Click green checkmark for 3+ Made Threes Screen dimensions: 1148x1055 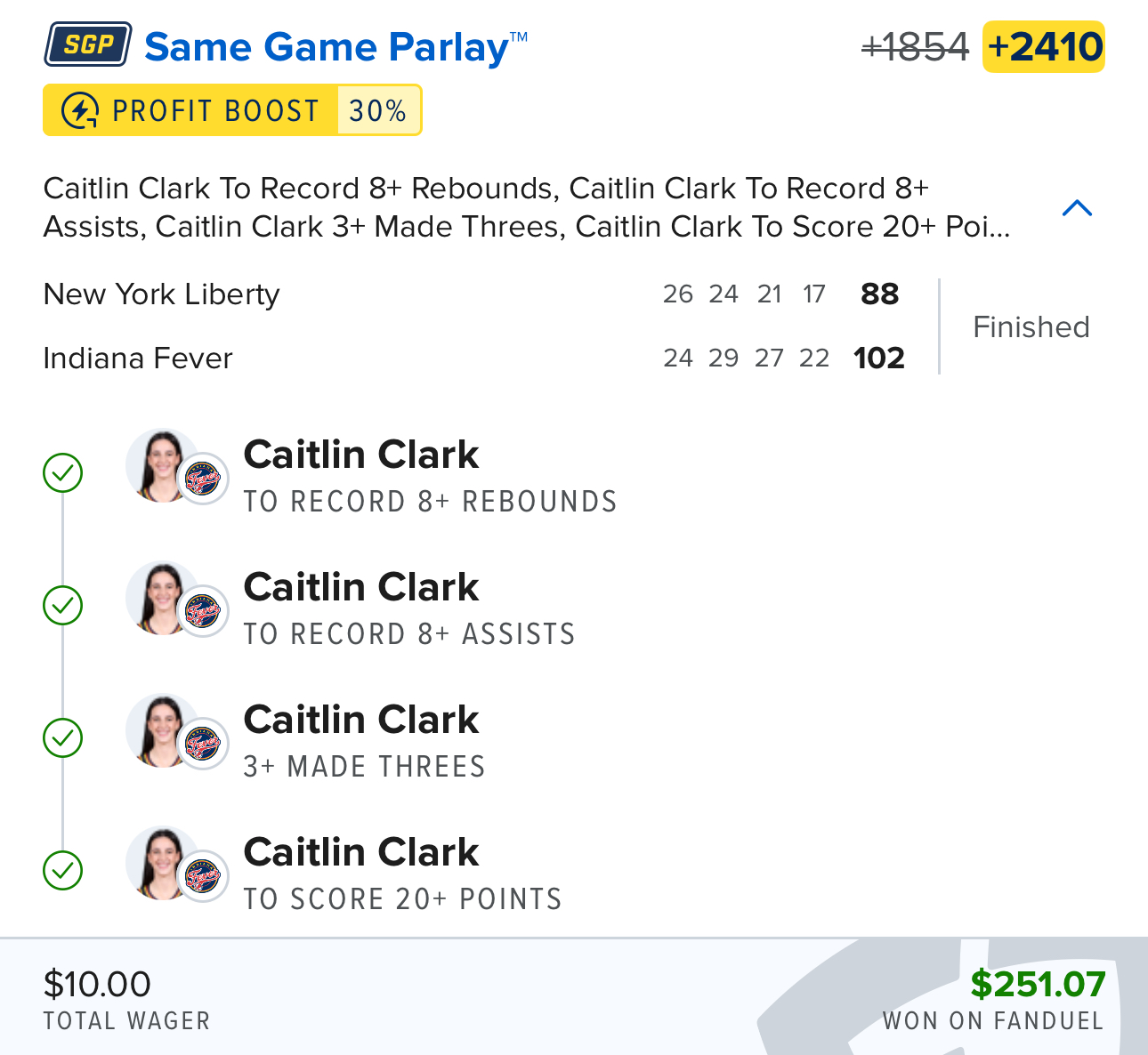pyautogui.click(x=63, y=738)
